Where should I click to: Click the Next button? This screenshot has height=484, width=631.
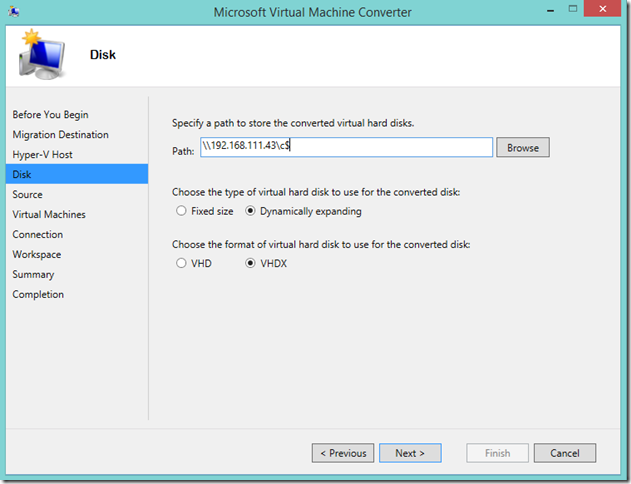[x=410, y=453]
